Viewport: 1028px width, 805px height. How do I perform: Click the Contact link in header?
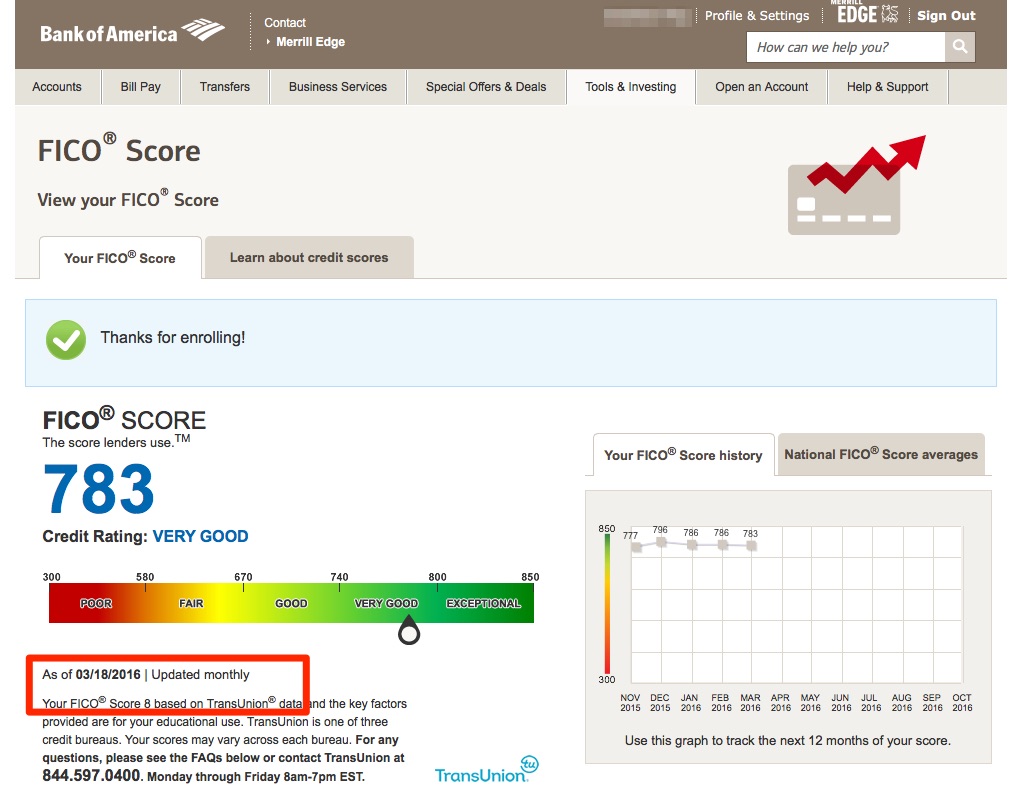tap(285, 22)
